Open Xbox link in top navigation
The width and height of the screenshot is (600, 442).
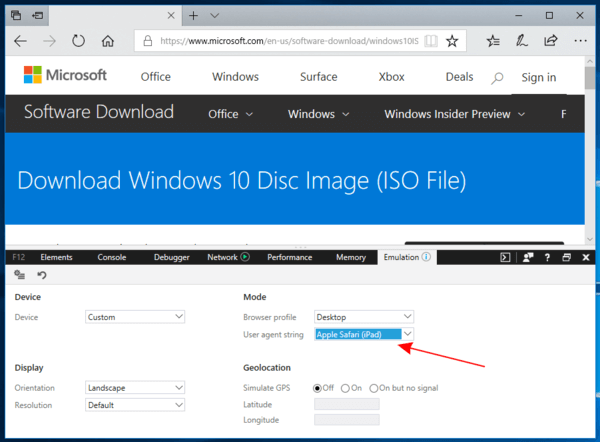click(391, 77)
